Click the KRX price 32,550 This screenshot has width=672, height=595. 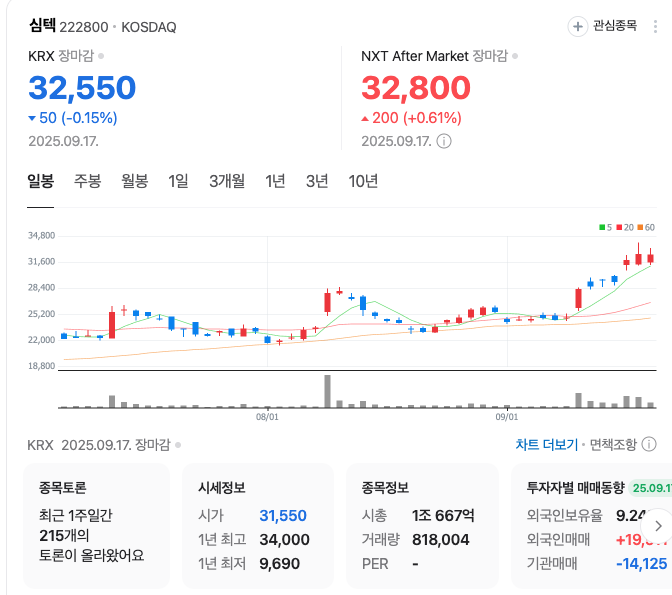point(82,88)
